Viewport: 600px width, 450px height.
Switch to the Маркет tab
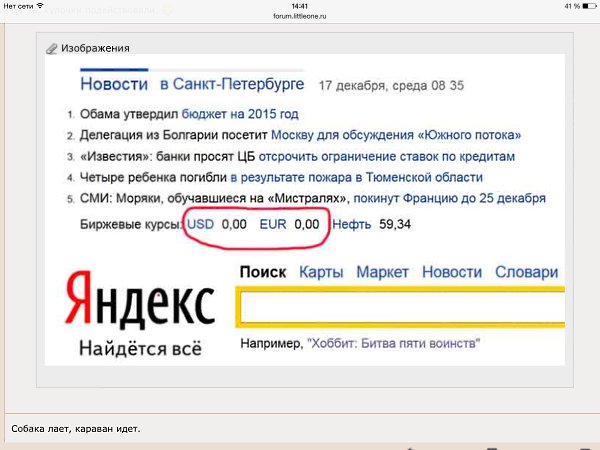(x=382, y=272)
